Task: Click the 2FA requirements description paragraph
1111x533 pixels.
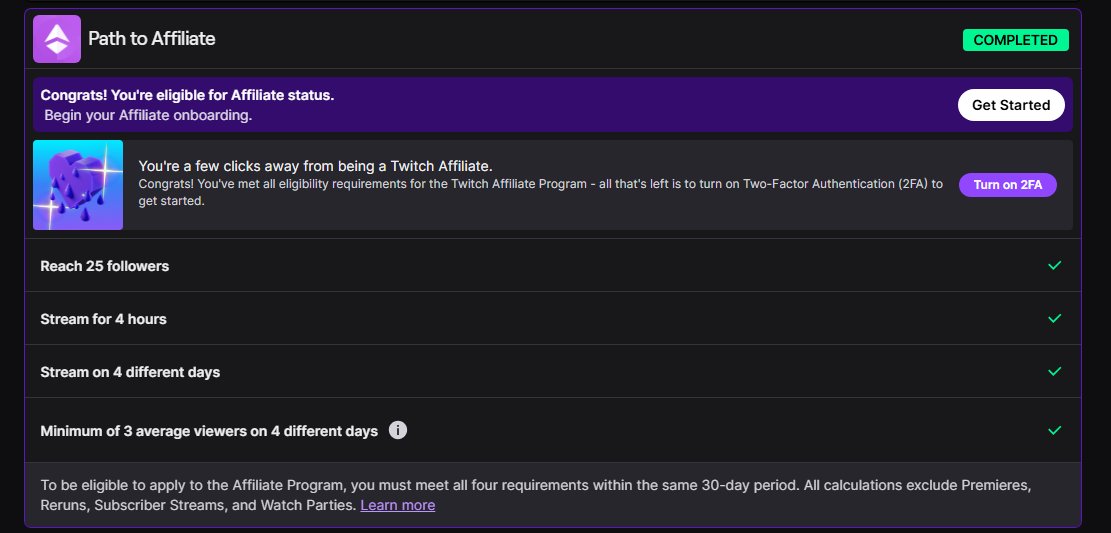Action: coord(541,192)
